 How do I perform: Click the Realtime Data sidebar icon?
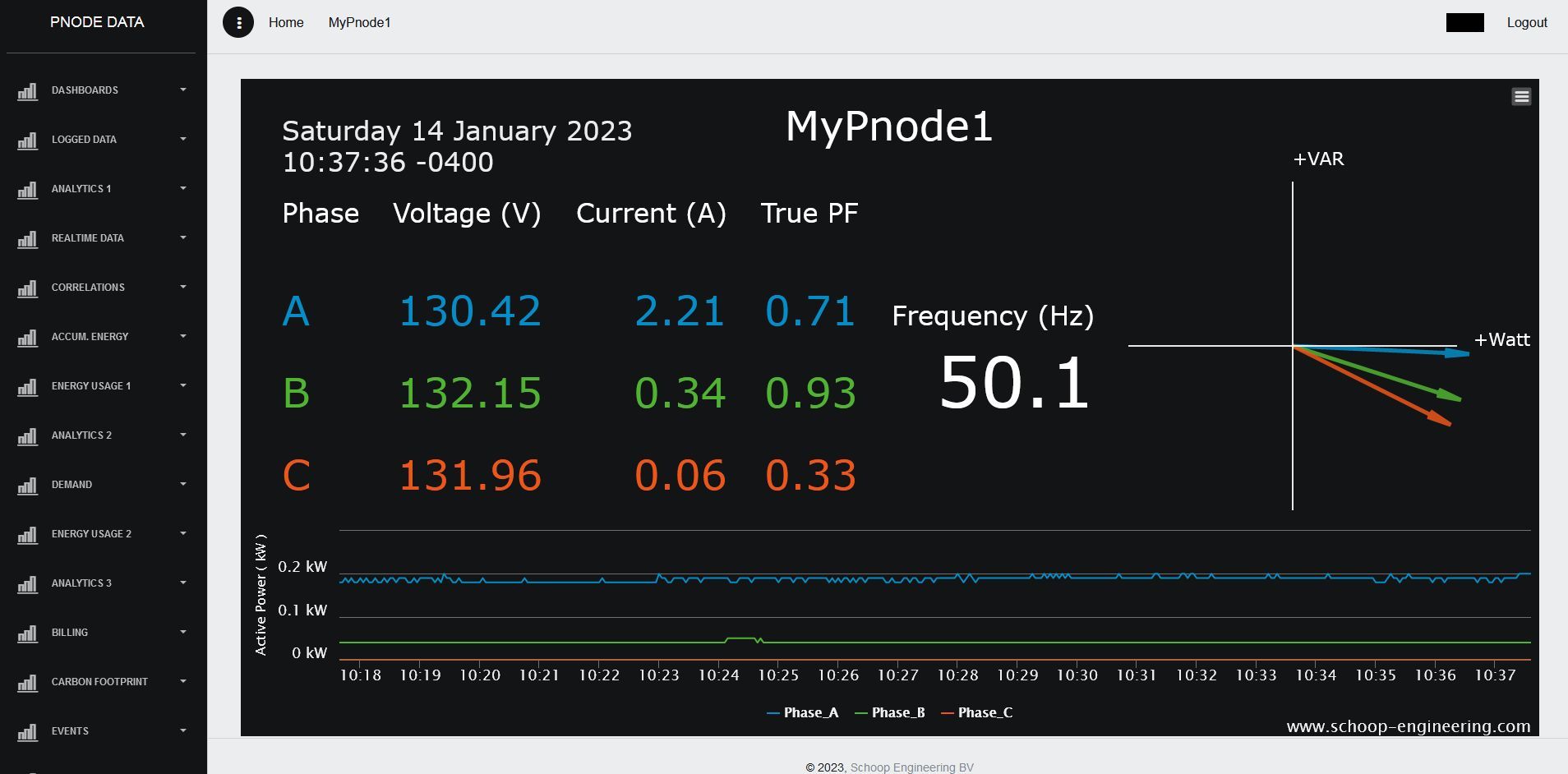click(28, 238)
